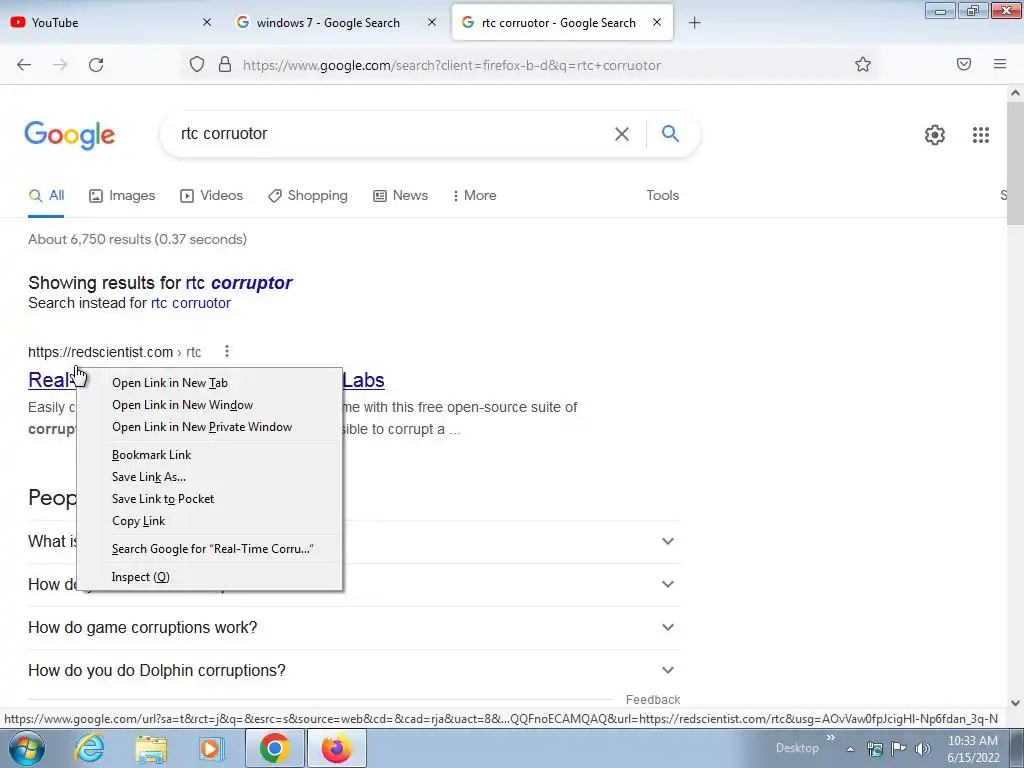The image size is (1024, 768).
Task: Click 'rtc corruotor' search instead link
Action: coord(191,303)
